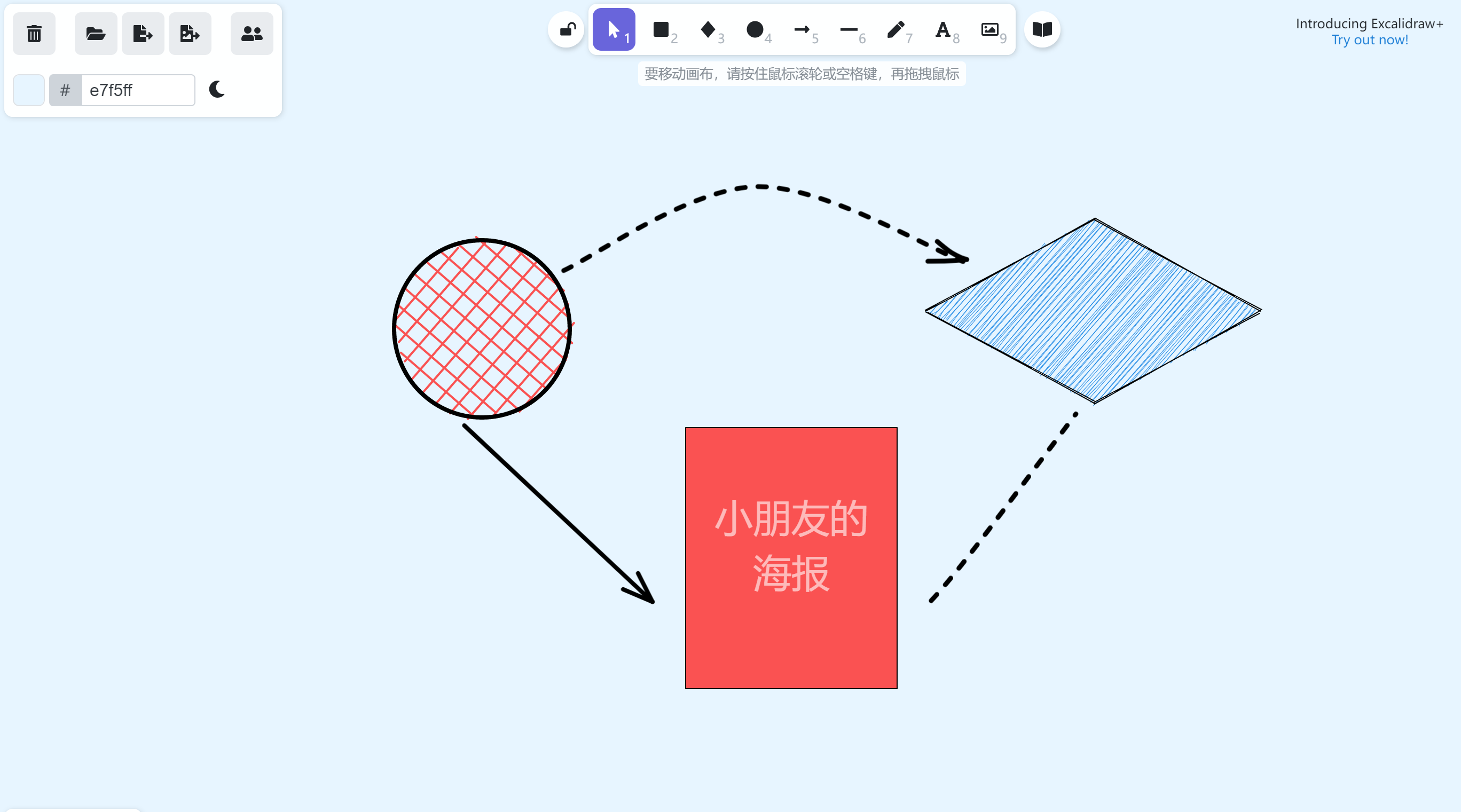The image size is (1461, 812).
Task: Click the save file export icon
Action: pos(143,34)
